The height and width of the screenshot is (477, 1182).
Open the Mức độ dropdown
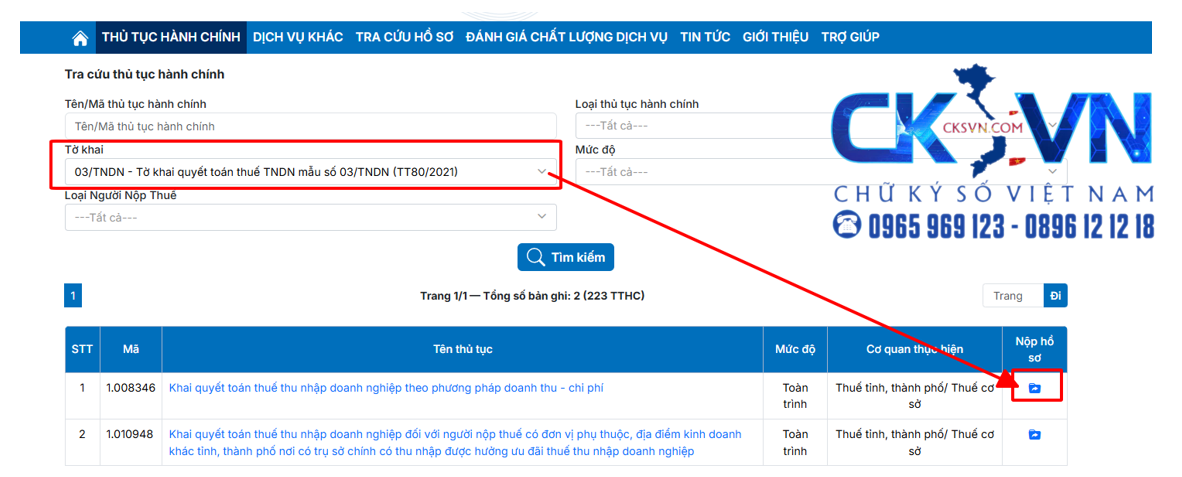[x=700, y=172]
